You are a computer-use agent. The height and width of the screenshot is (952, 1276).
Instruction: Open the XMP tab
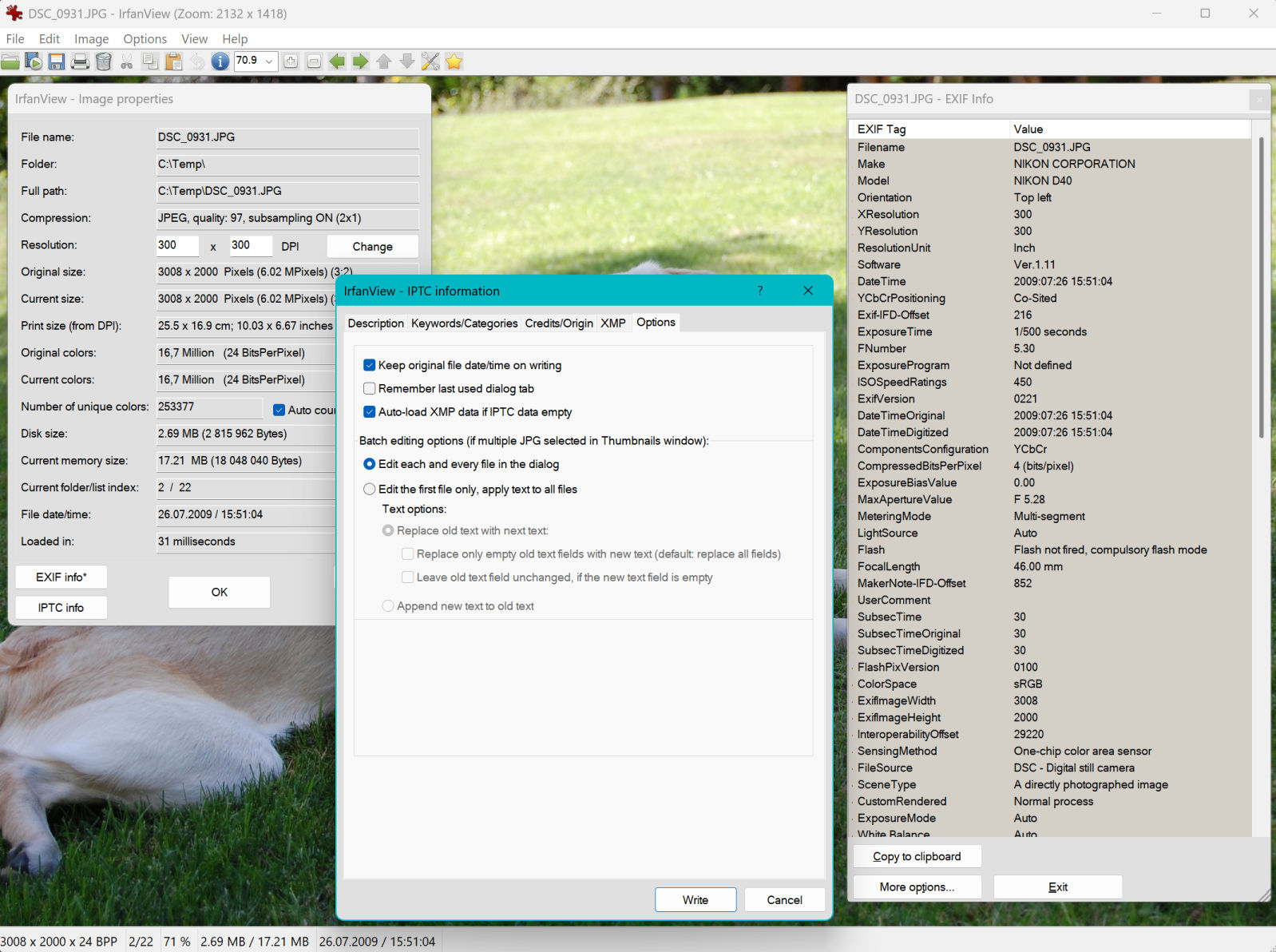612,323
